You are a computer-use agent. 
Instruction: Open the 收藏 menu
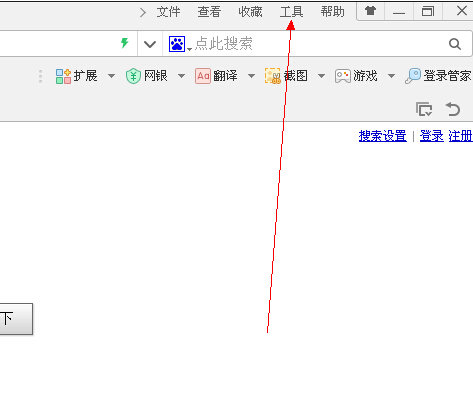pos(250,12)
